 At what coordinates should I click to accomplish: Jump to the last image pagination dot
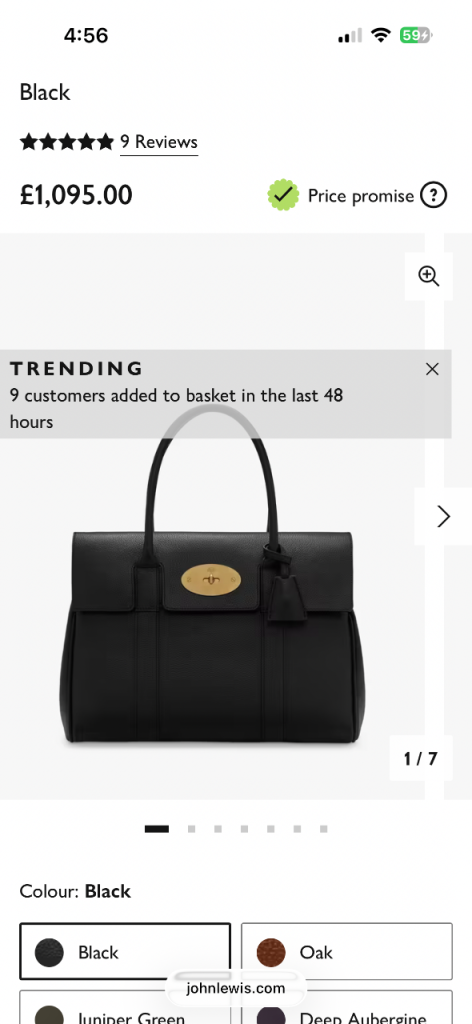(323, 829)
